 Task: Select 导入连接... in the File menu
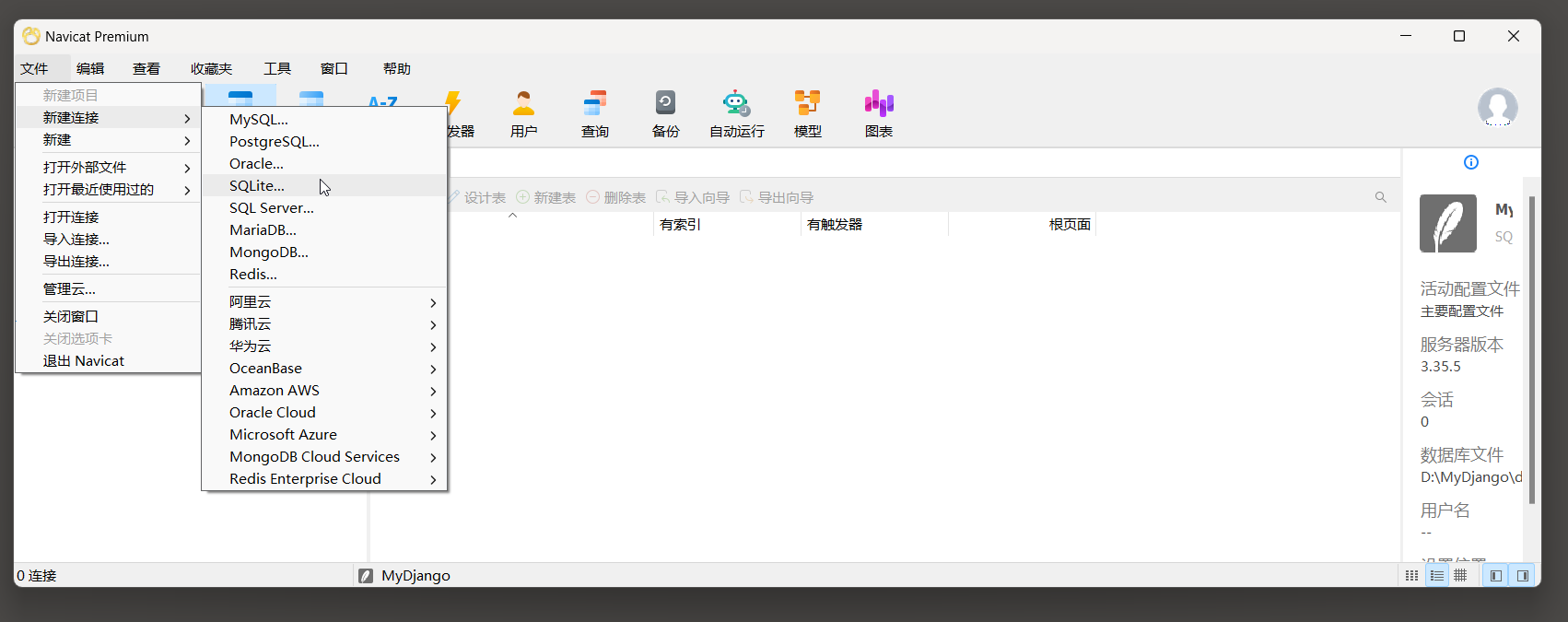109,240
